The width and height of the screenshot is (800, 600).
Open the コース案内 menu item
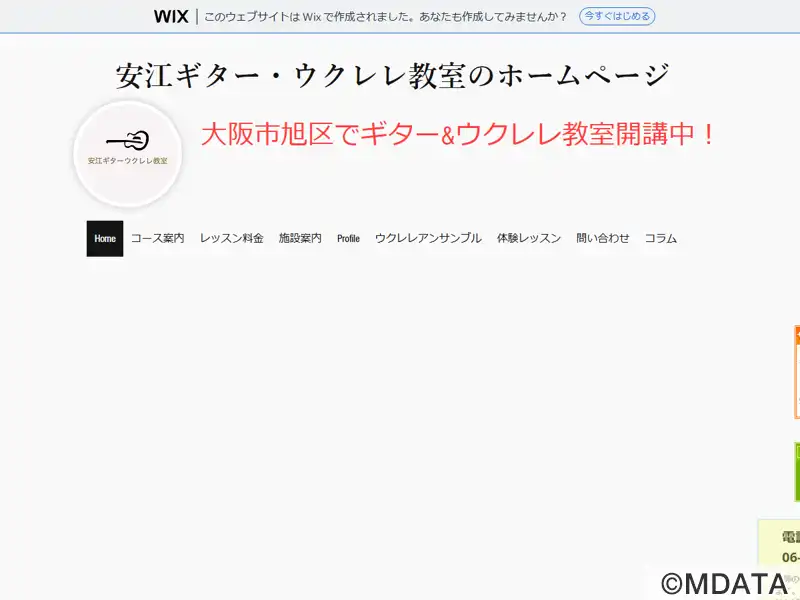[x=158, y=239]
